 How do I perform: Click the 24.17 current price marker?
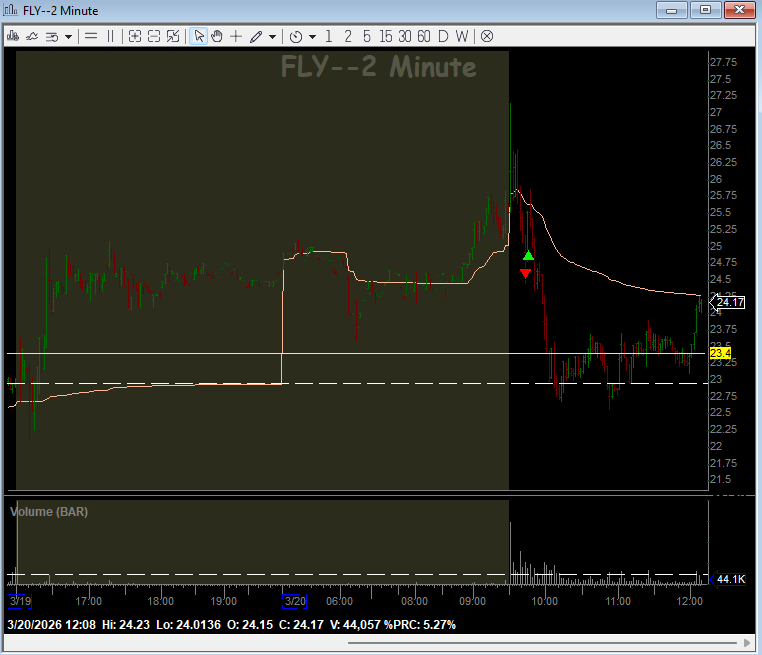[x=727, y=302]
